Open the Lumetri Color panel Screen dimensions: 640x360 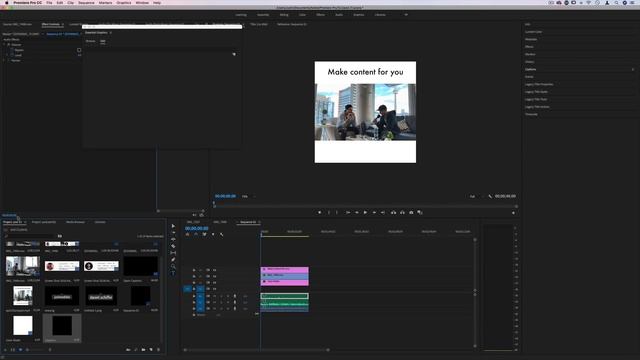coord(533,32)
